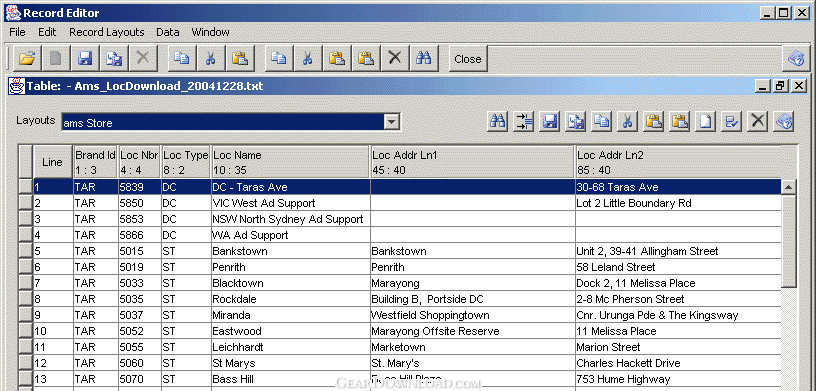Image resolution: width=816 pixels, height=391 pixels.
Task: Save the file using the main toolbar floppy icon
Action: coord(85,58)
